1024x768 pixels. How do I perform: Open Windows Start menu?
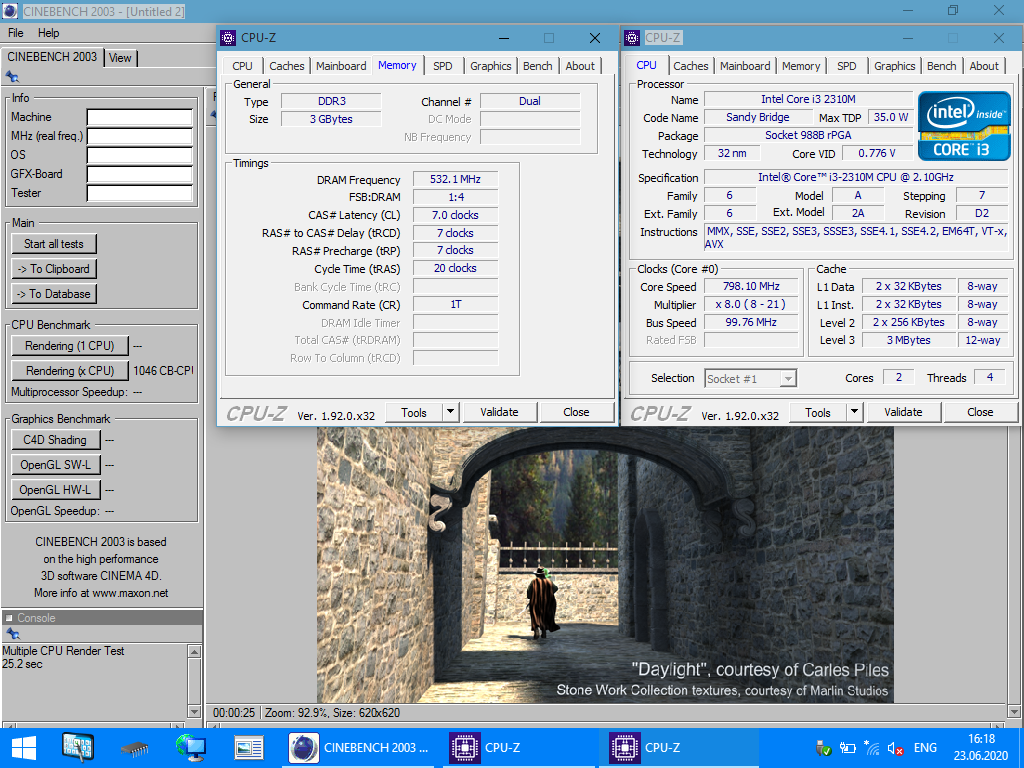[x=24, y=748]
